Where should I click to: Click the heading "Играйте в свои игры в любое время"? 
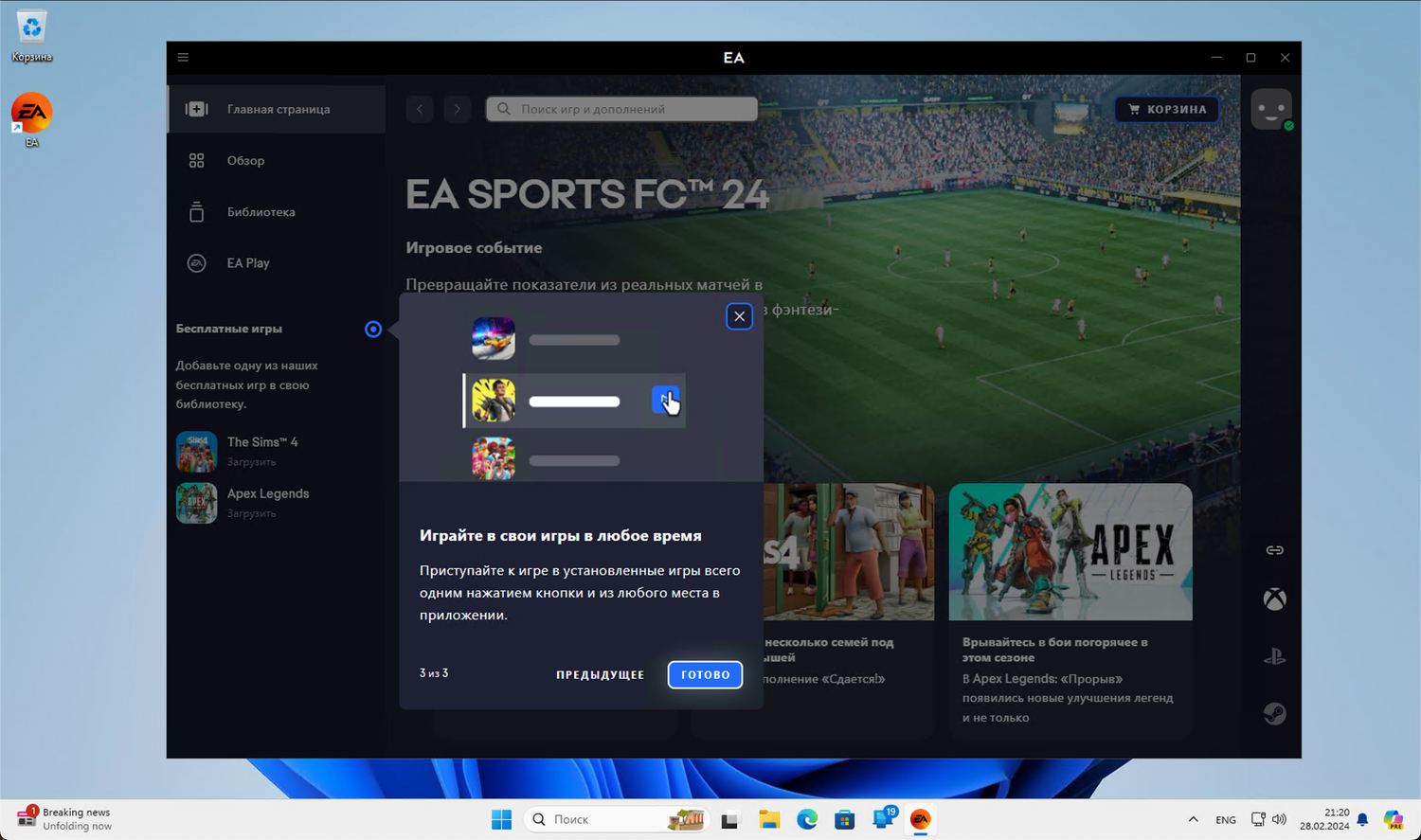(561, 536)
